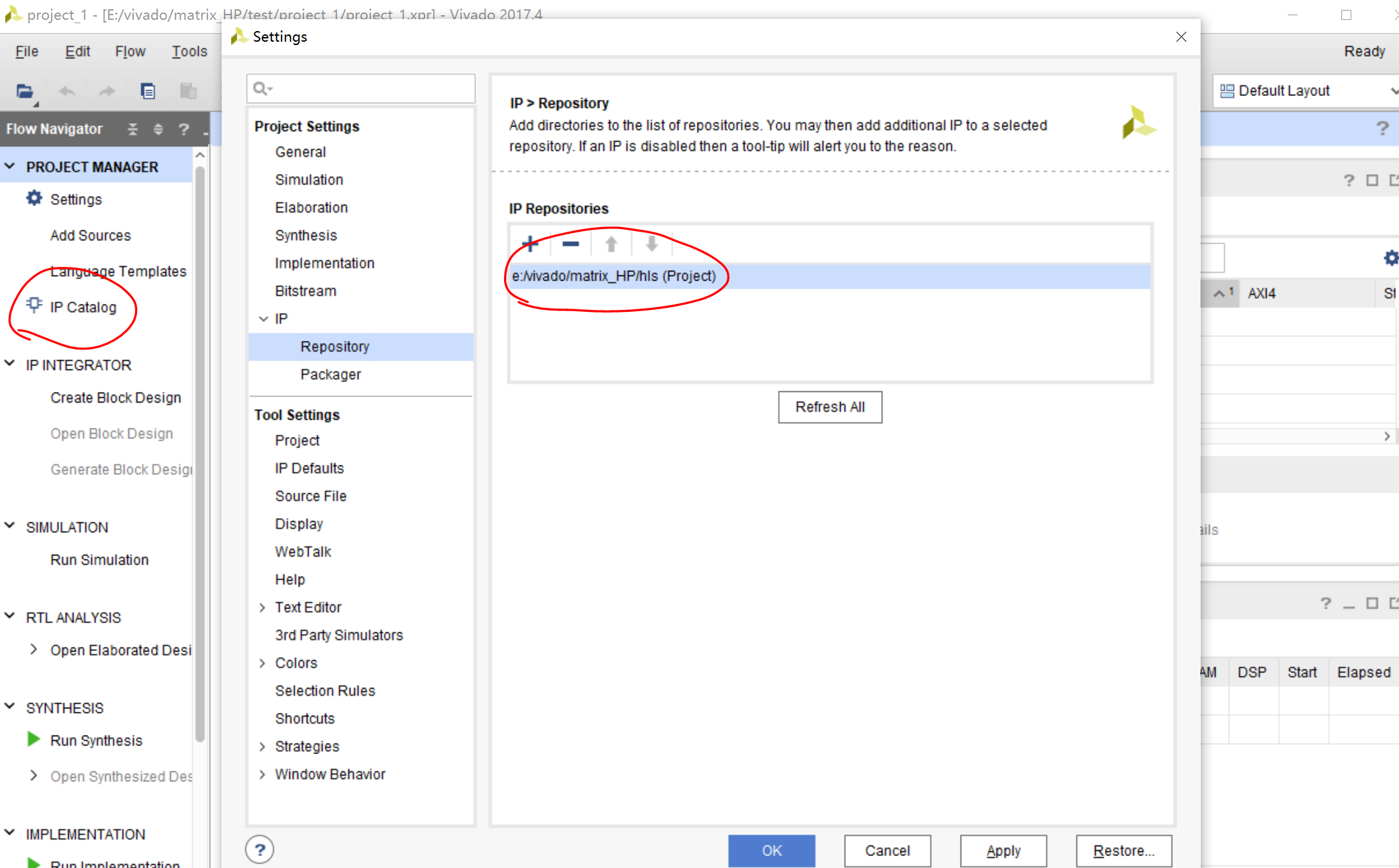Click the help question mark button
The height and width of the screenshot is (868, 1399).
click(260, 850)
